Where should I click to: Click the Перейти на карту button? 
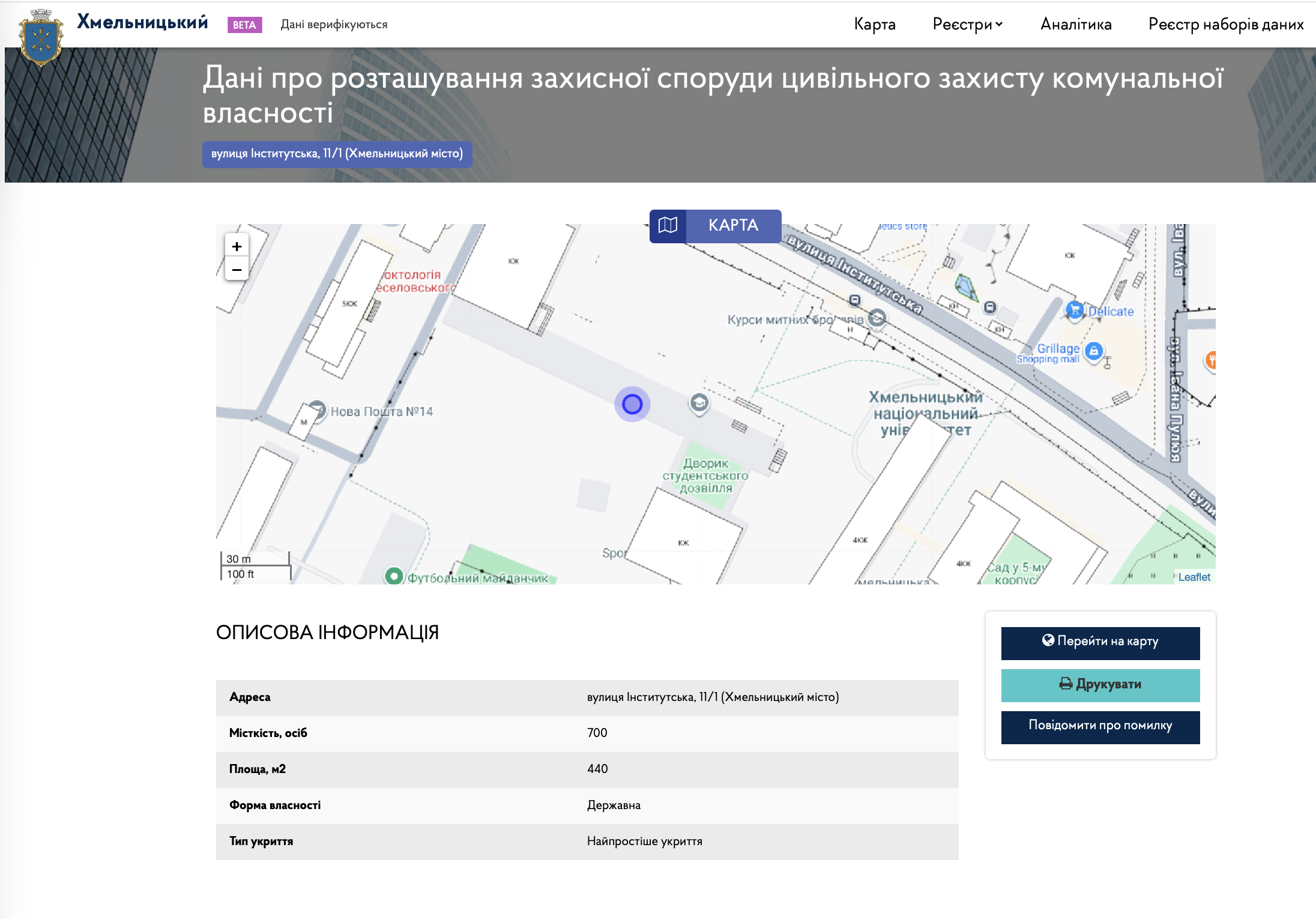(x=1100, y=643)
